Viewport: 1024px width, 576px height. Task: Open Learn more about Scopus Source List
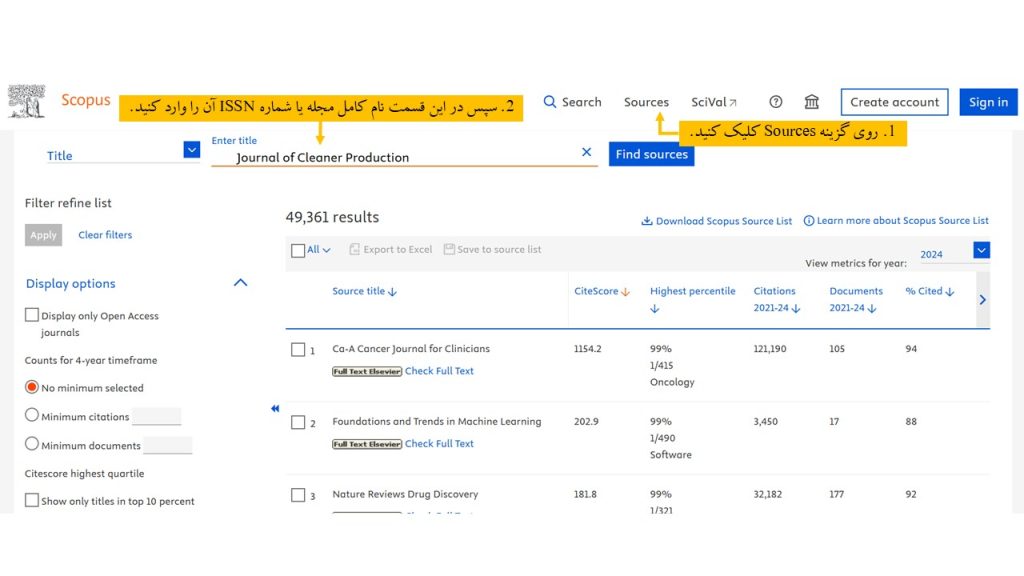903,221
